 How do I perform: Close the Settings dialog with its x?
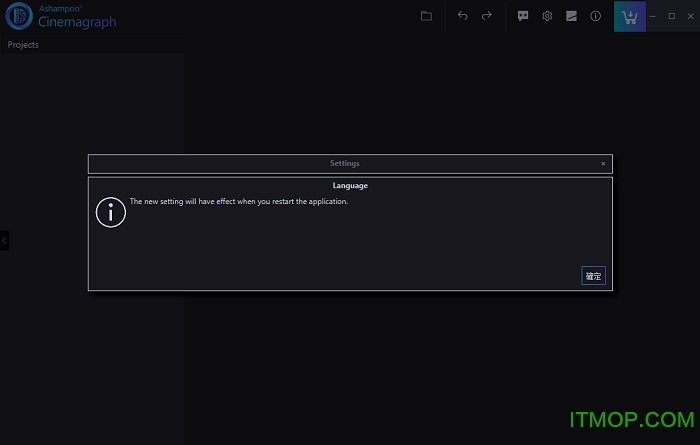(603, 164)
